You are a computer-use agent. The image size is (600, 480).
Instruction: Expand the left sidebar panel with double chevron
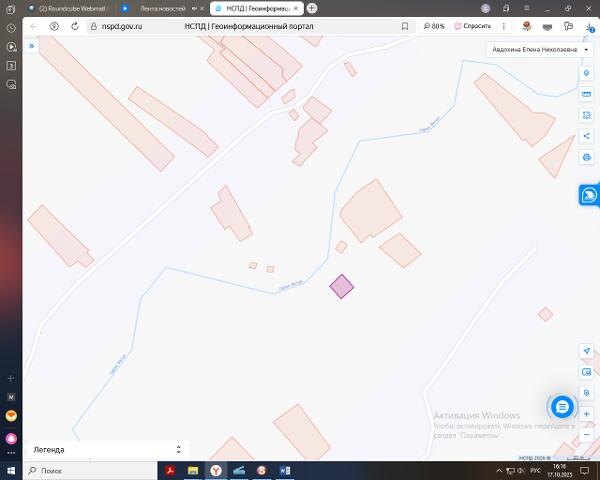point(31,46)
